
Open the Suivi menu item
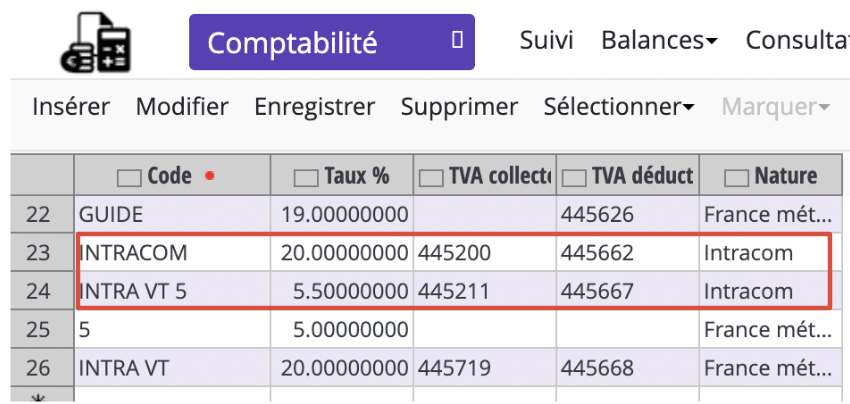546,41
